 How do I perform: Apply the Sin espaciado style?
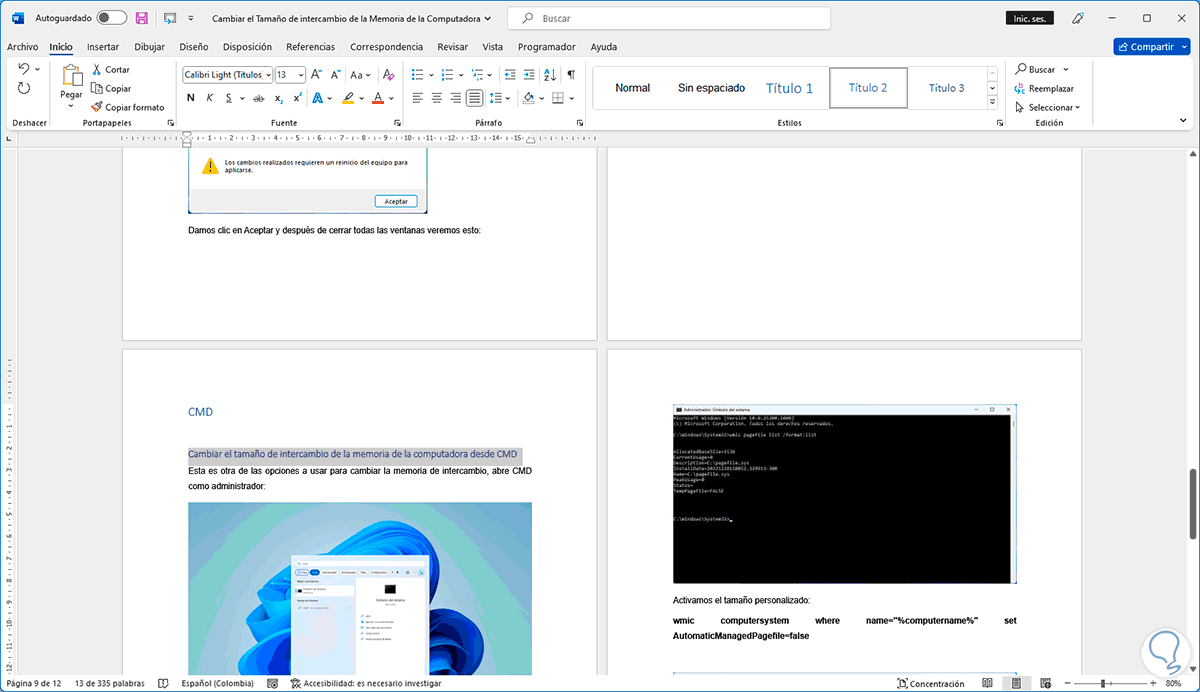711,88
